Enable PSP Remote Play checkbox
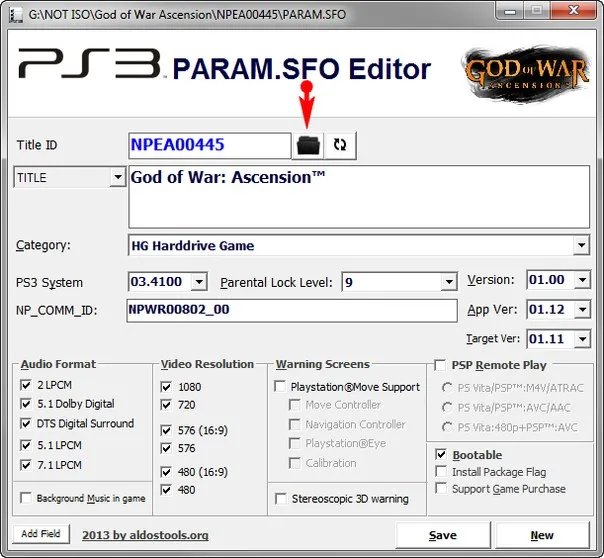The width and height of the screenshot is (604, 558). coord(440,365)
